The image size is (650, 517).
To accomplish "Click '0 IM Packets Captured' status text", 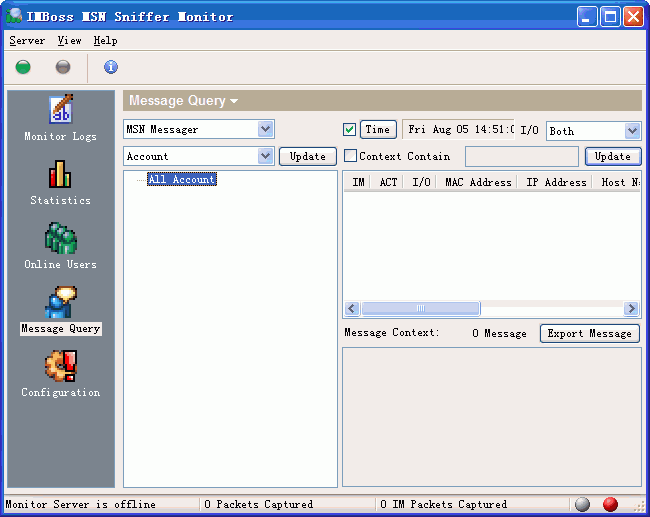I will pyautogui.click(x=443, y=504).
